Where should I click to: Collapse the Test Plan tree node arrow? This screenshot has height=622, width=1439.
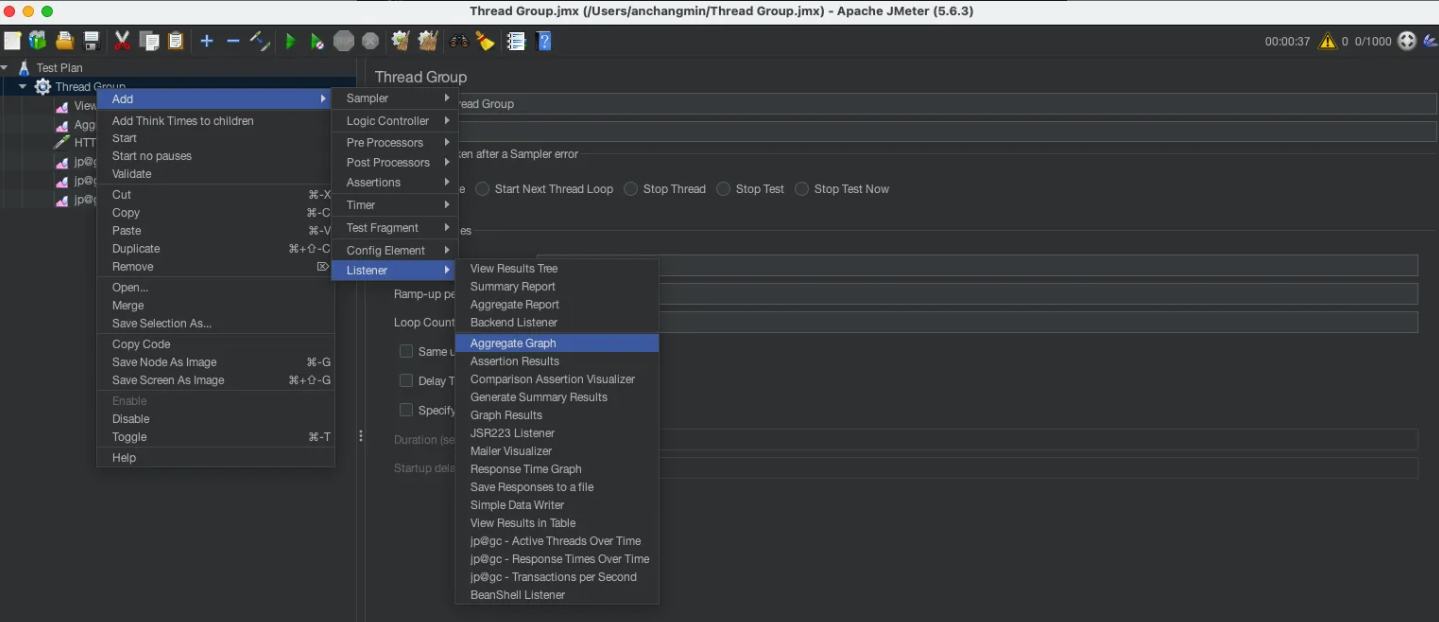point(5,68)
